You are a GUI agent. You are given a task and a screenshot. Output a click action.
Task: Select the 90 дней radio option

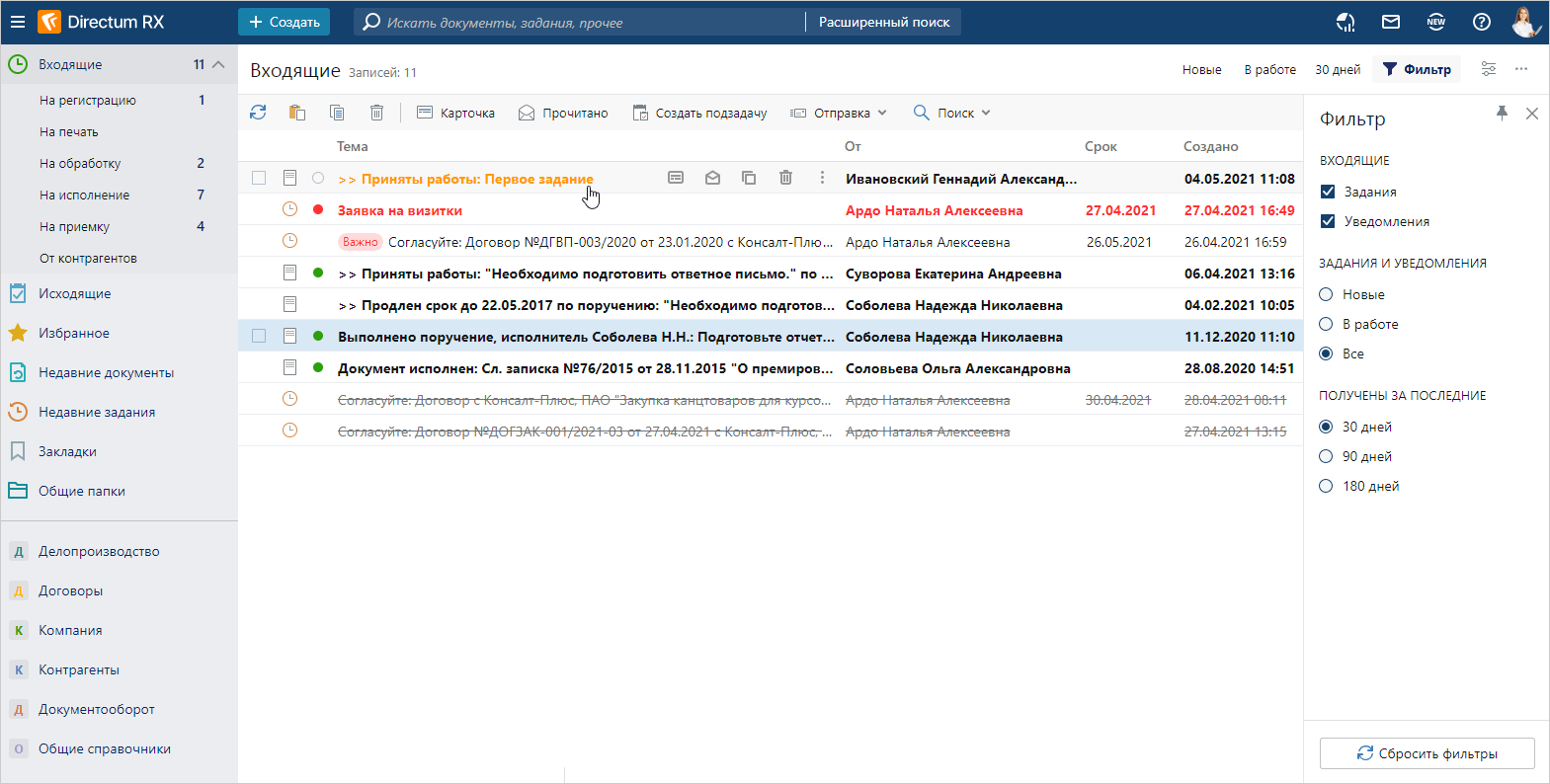click(x=1326, y=456)
